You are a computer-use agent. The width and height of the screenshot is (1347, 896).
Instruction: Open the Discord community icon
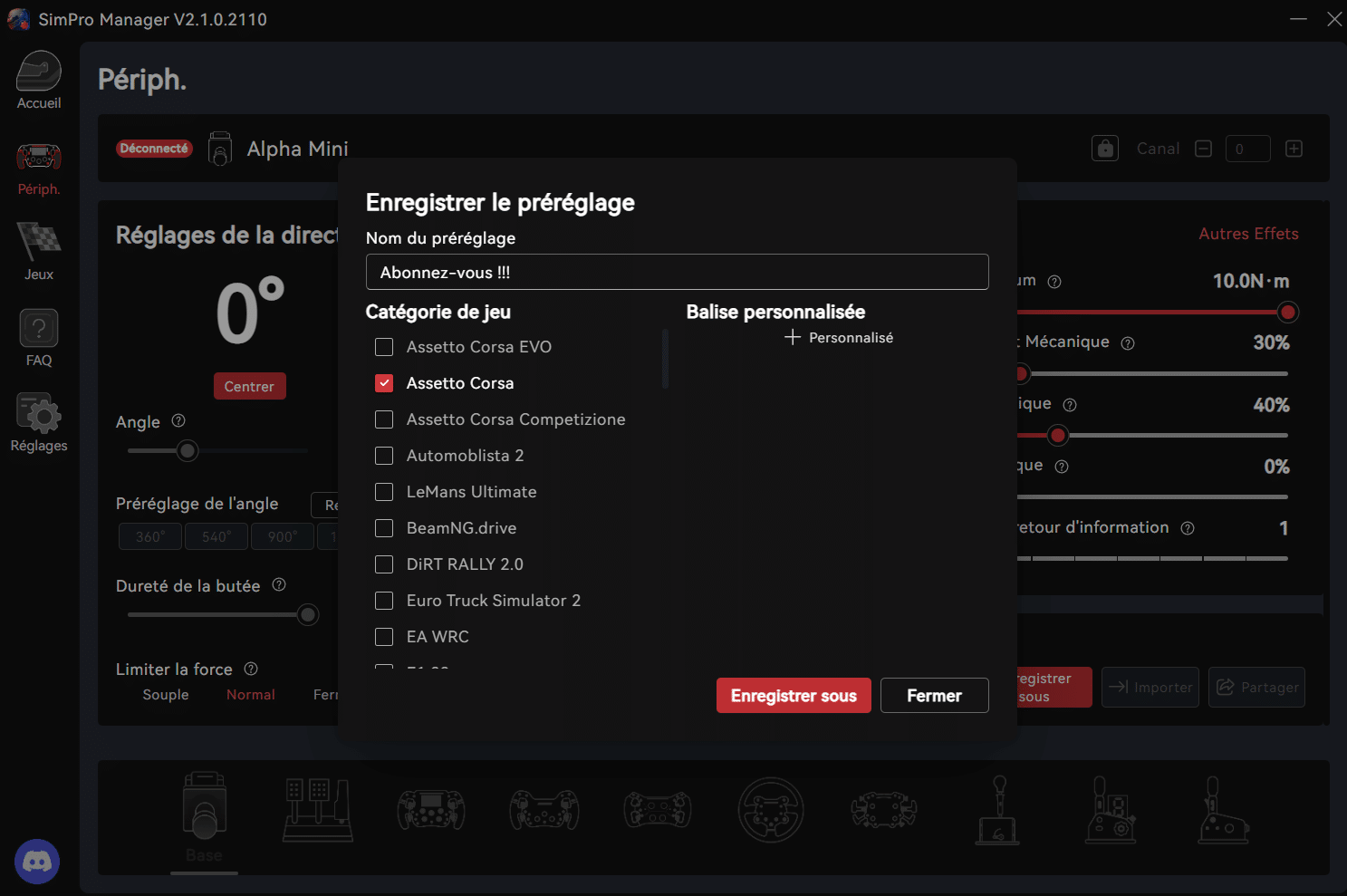pyautogui.click(x=37, y=862)
